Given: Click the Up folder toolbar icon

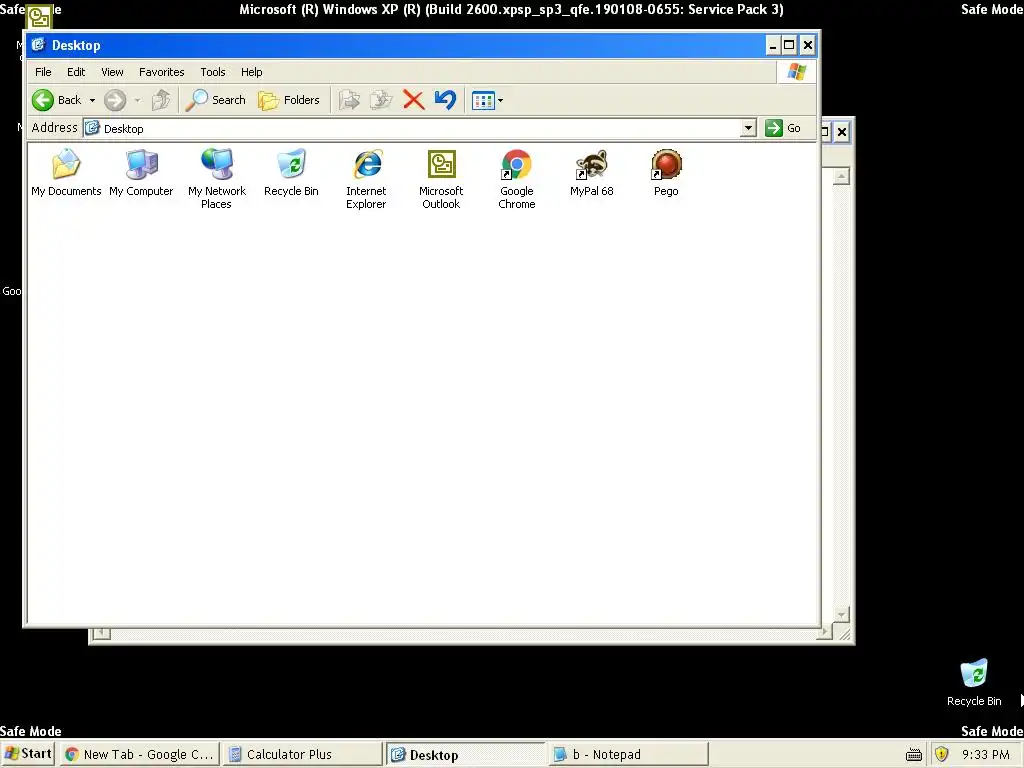Looking at the screenshot, I should 161,100.
